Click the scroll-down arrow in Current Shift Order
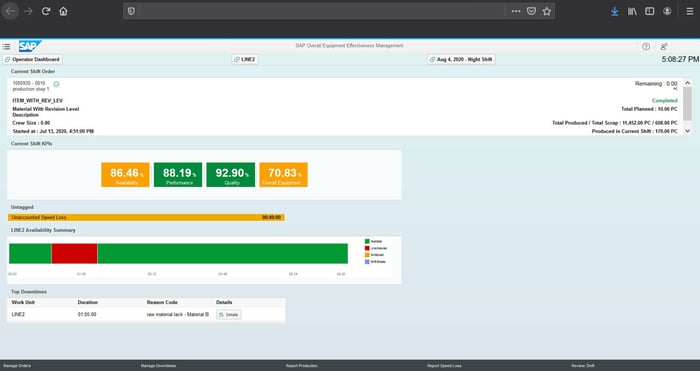 (688, 131)
